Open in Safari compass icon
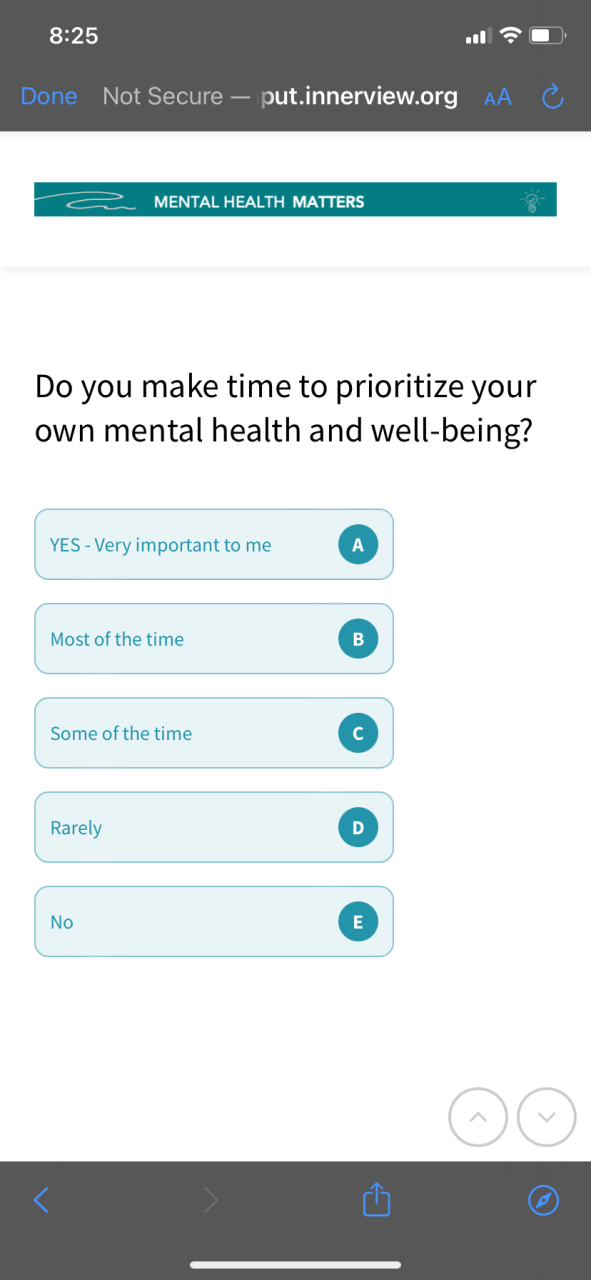591x1280 pixels. pyautogui.click(x=543, y=1200)
